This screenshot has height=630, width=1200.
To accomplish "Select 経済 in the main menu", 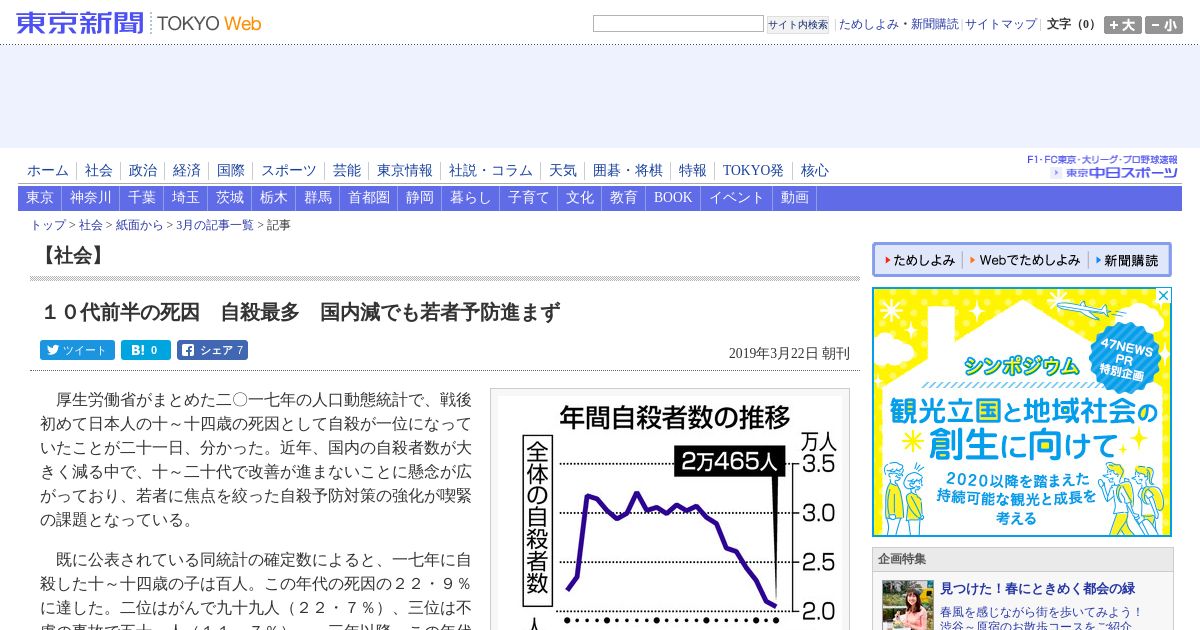I will pos(187,171).
